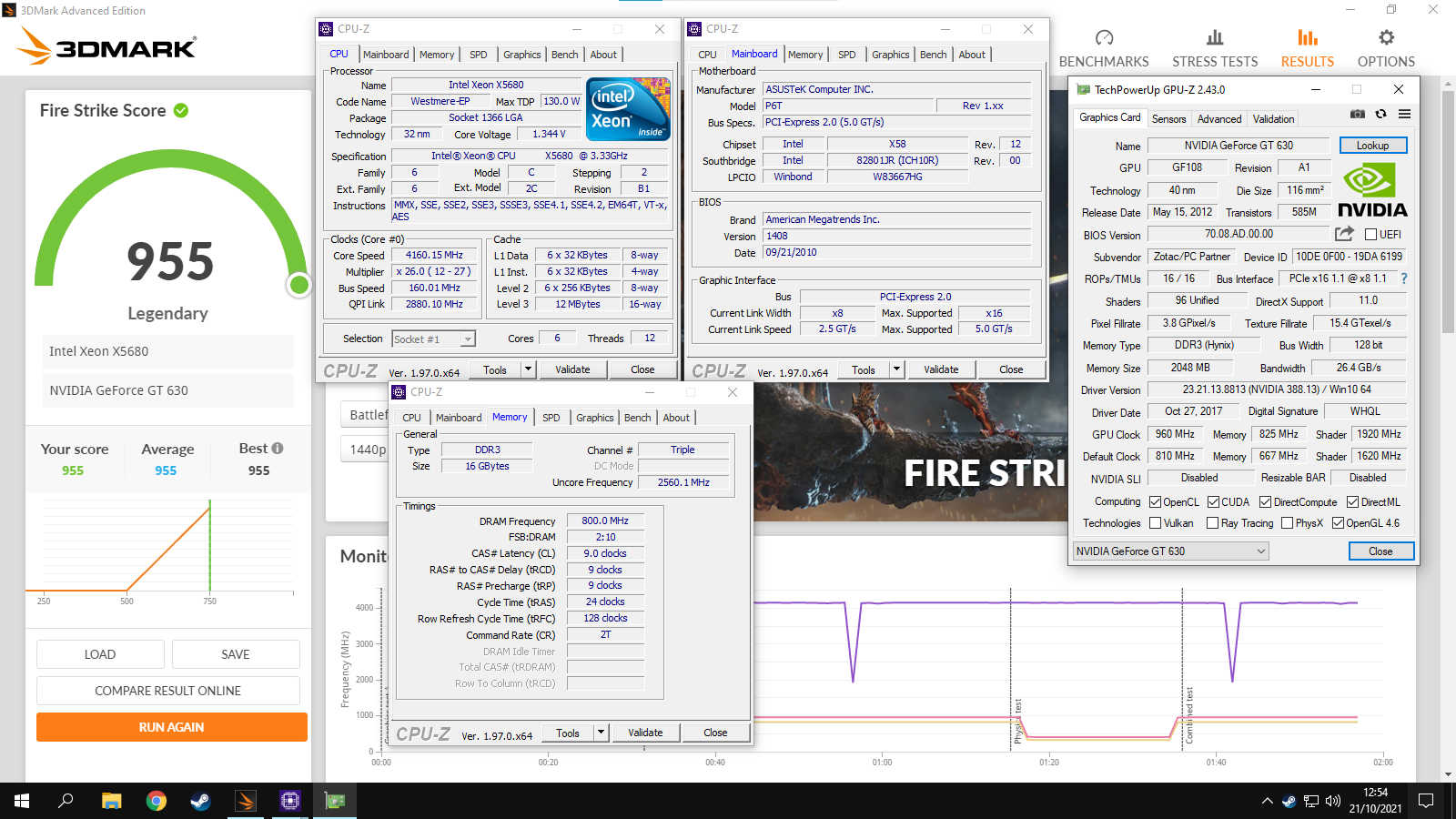Toggle the Ray Tracing checkbox
This screenshot has height=819, width=1456.
[x=1212, y=522]
